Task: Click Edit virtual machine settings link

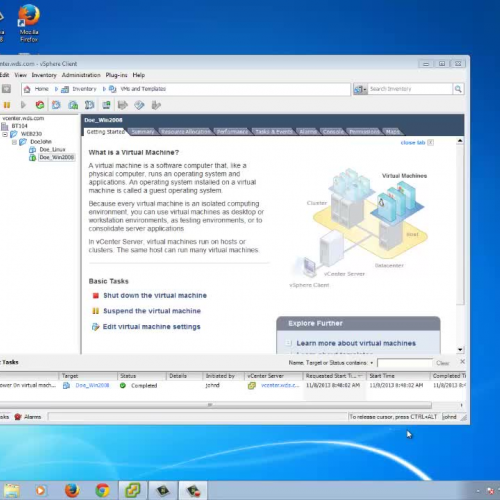Action: pyautogui.click(x=152, y=327)
